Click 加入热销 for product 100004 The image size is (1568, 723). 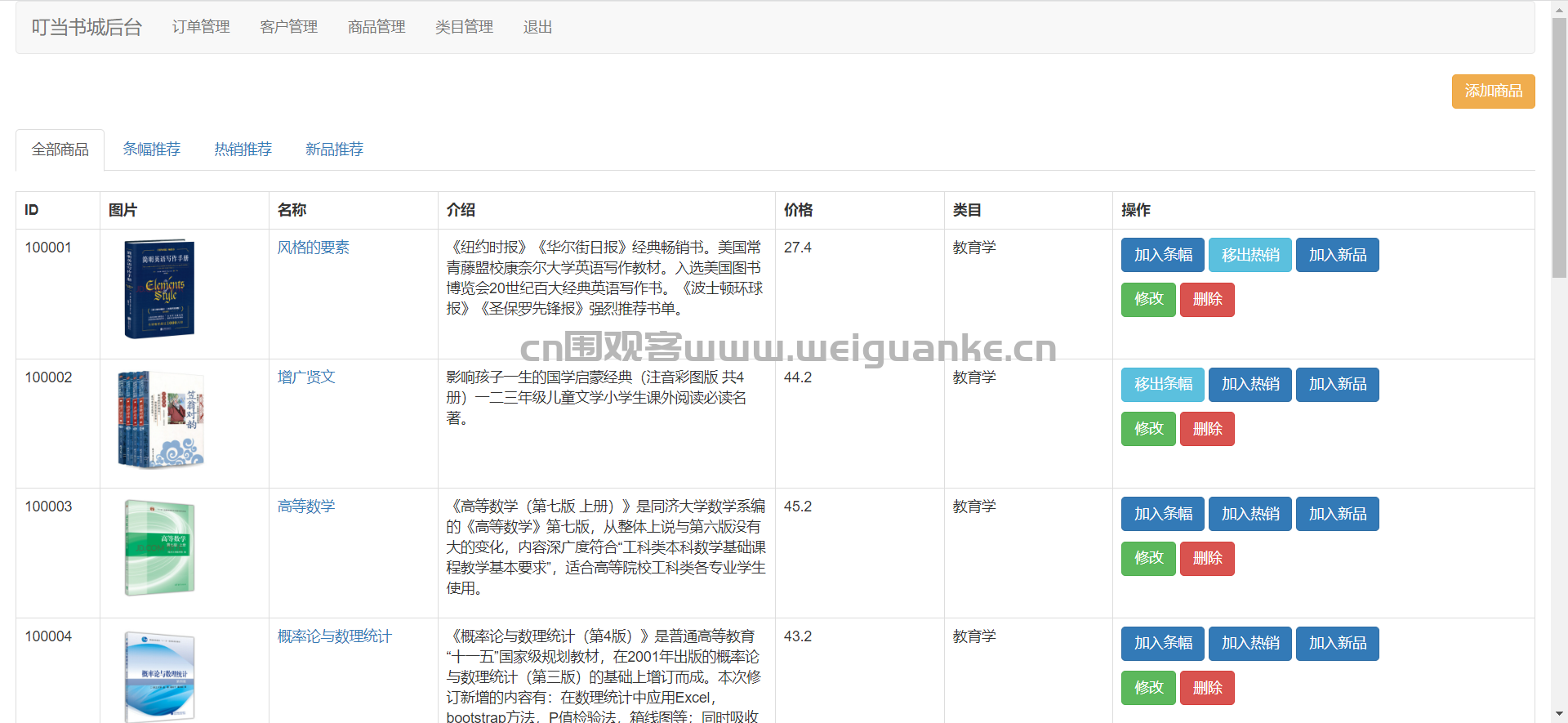(1250, 643)
